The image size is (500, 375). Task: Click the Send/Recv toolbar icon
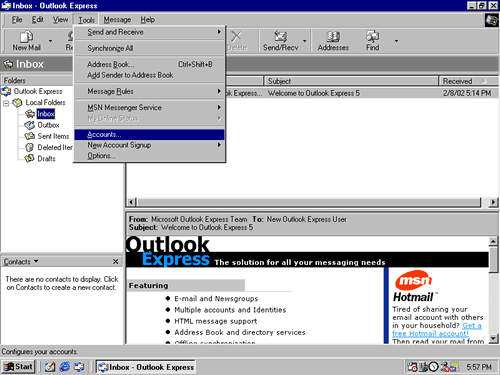point(280,41)
